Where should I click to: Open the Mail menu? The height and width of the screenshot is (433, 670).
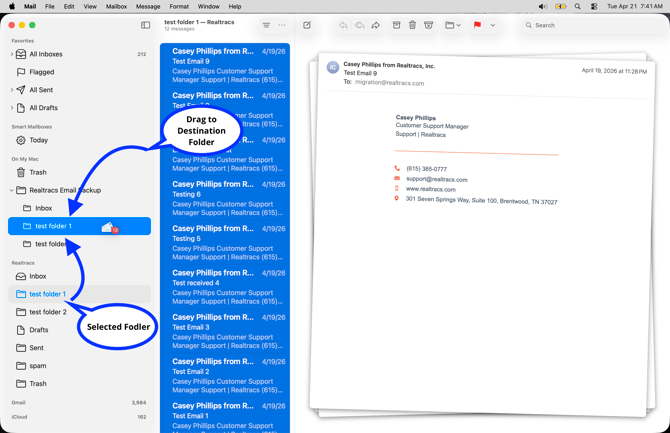click(30, 6)
